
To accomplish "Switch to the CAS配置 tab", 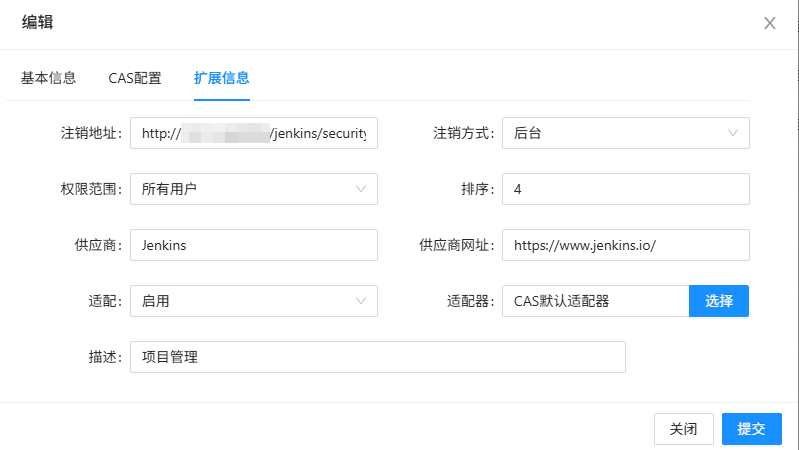I will click(x=135, y=78).
